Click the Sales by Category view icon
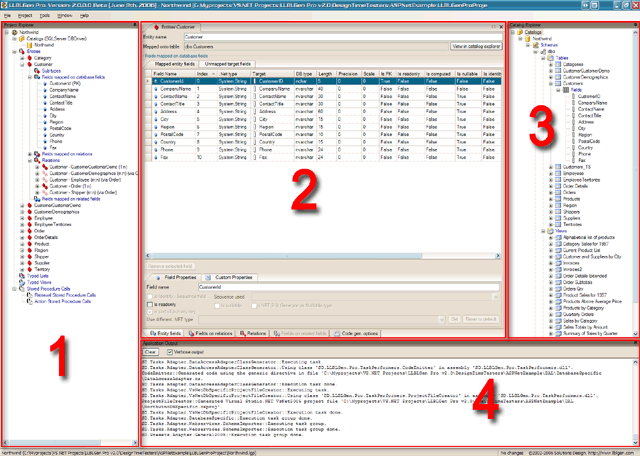Image resolution: width=640 pixels, height=456 pixels. (558, 321)
